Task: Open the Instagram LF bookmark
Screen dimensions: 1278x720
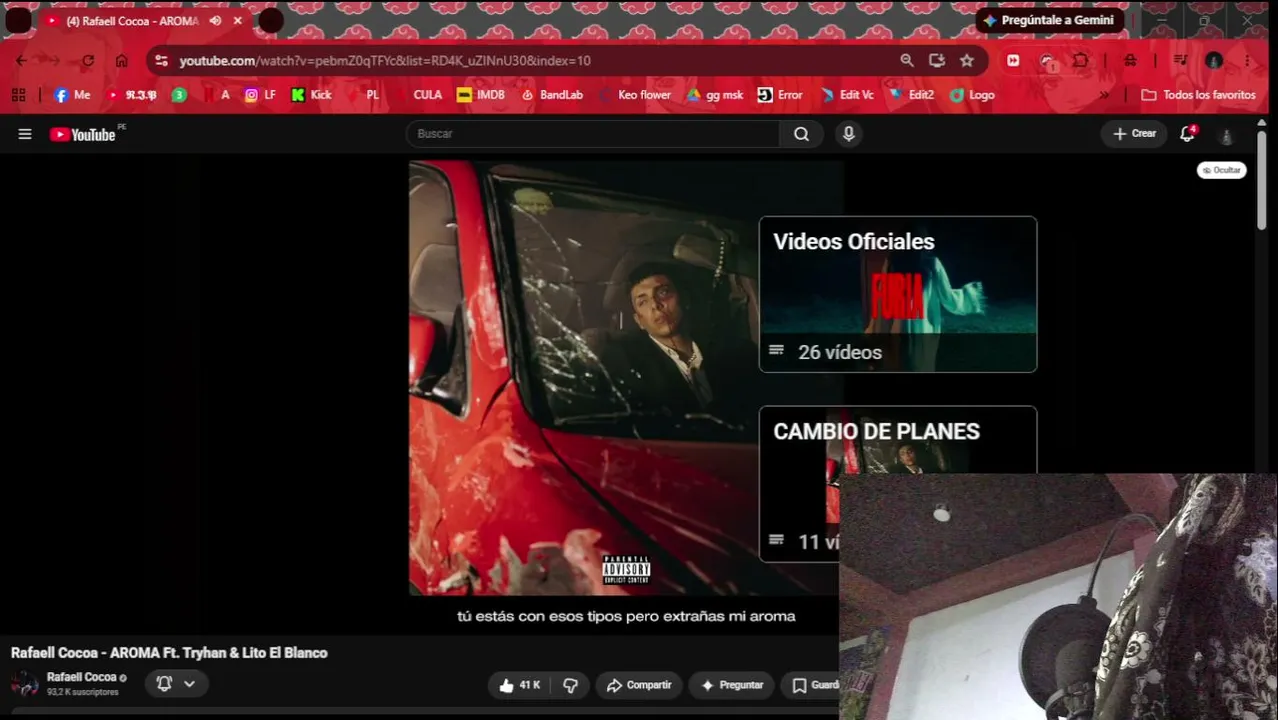Action: coord(260,95)
